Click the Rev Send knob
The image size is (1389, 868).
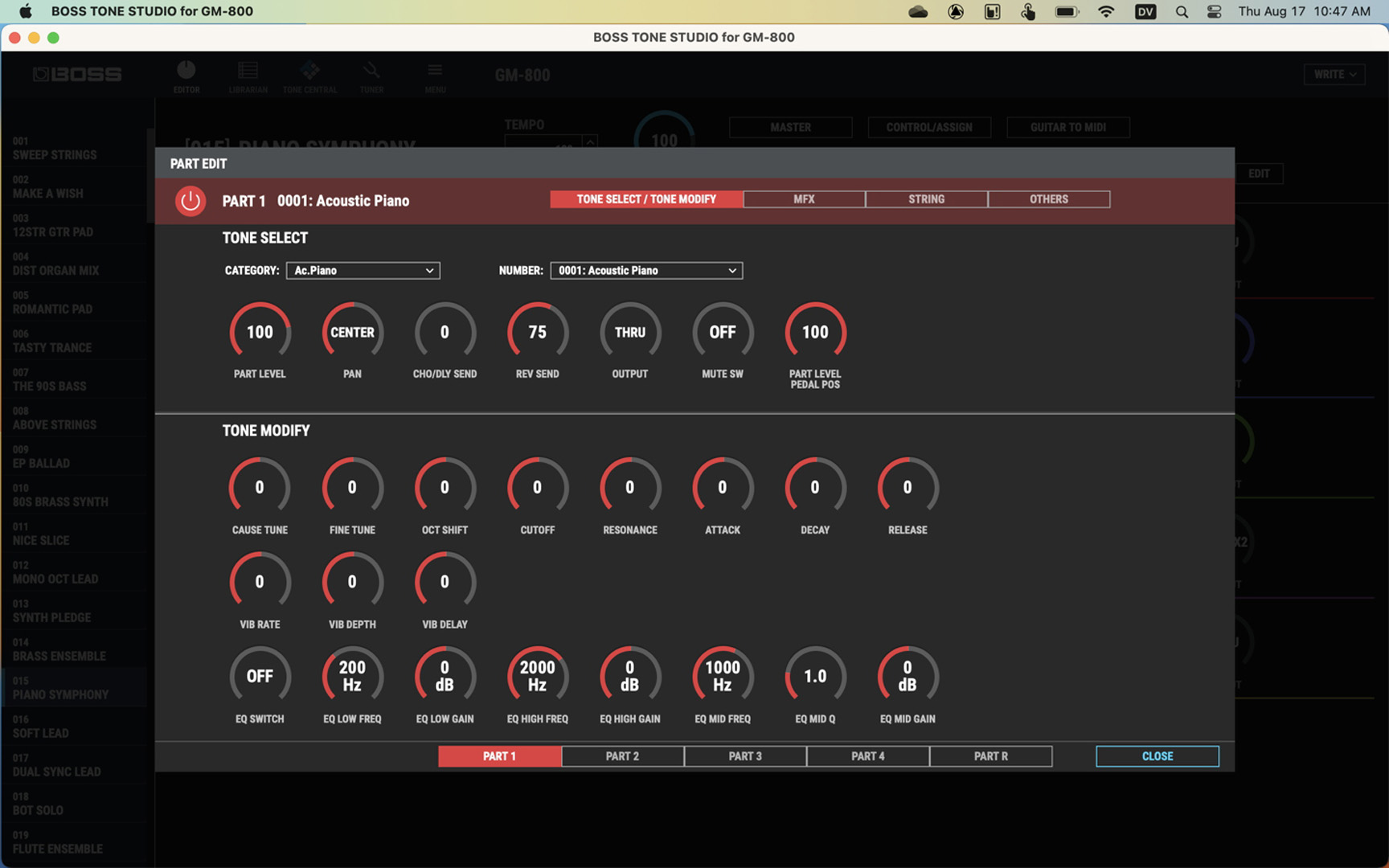click(537, 333)
